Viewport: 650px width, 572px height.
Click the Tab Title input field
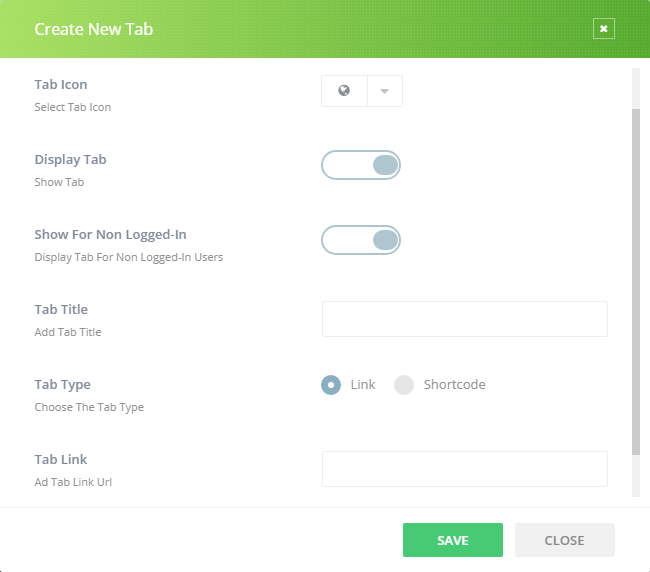pos(464,319)
